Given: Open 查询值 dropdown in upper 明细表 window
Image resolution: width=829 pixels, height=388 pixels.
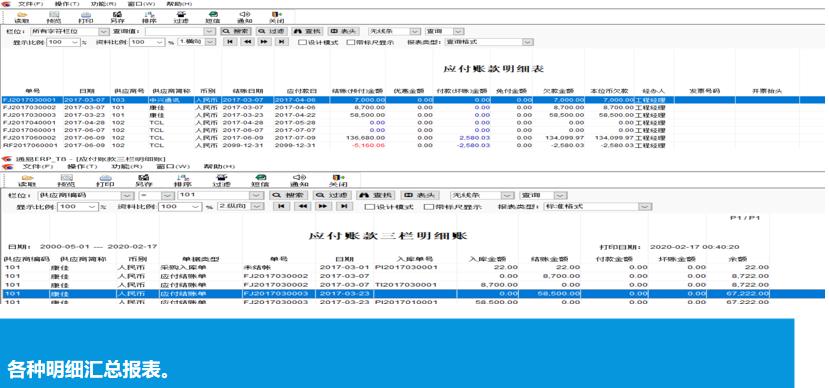Looking at the screenshot, I should [209, 32].
